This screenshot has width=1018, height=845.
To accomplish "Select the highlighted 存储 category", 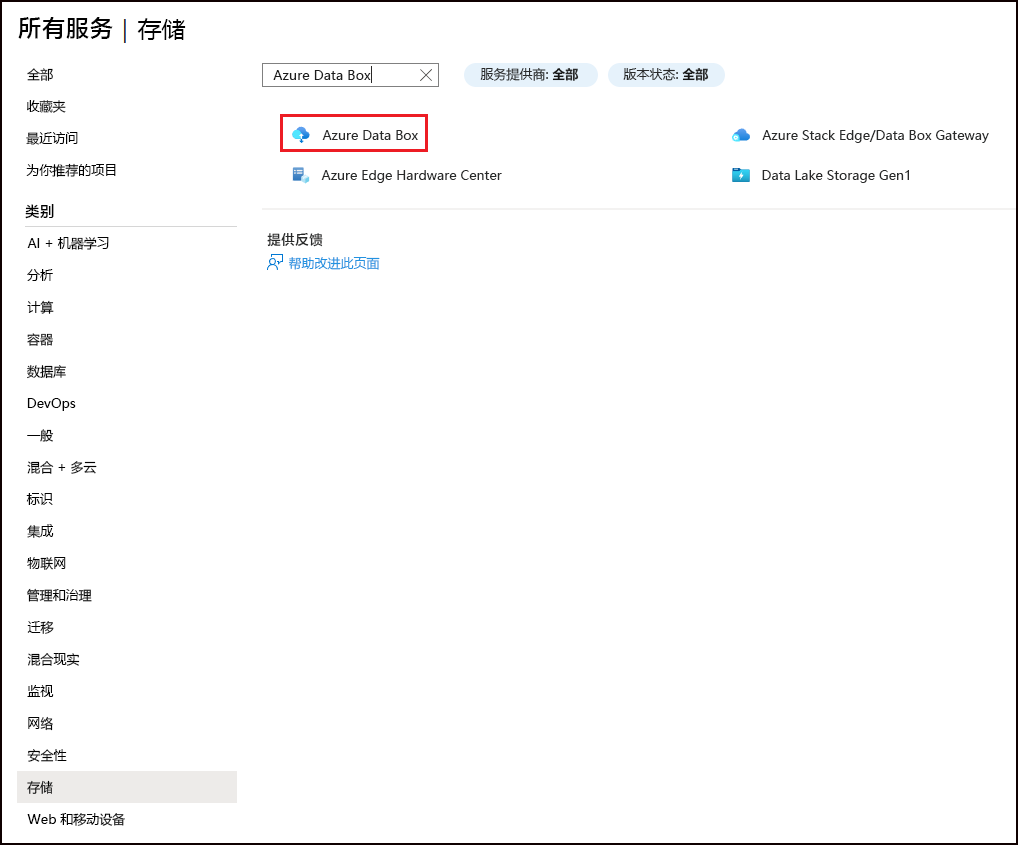I will pyautogui.click(x=127, y=787).
